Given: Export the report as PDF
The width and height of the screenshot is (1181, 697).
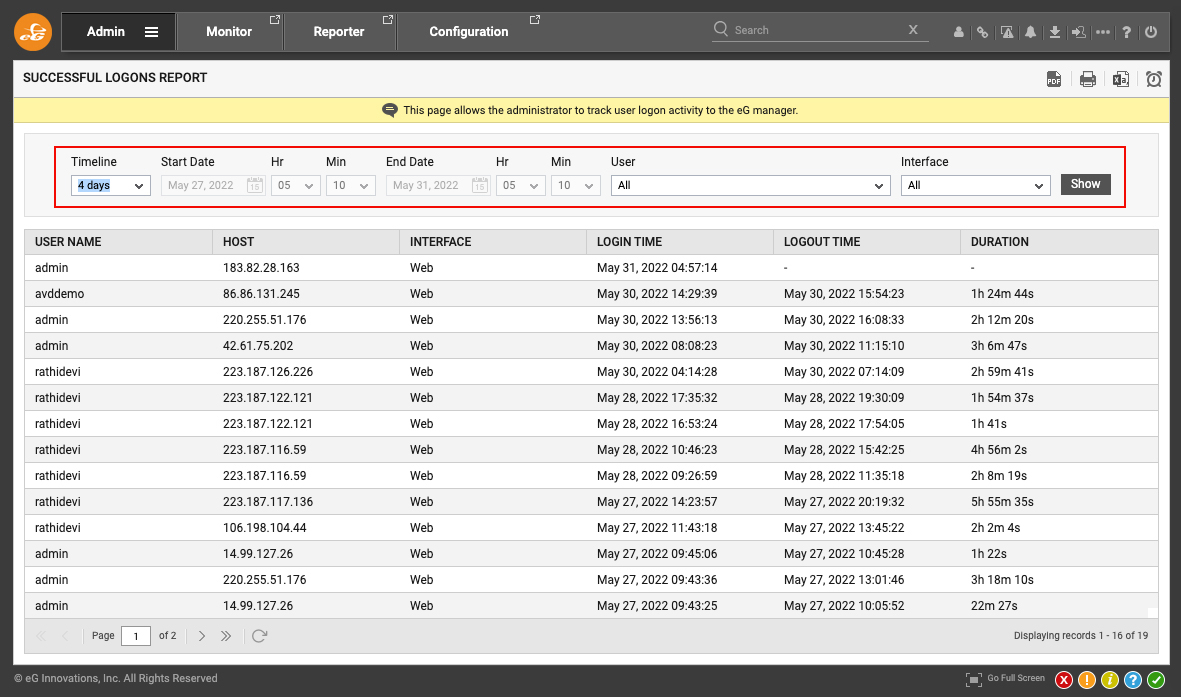Looking at the screenshot, I should [1054, 78].
